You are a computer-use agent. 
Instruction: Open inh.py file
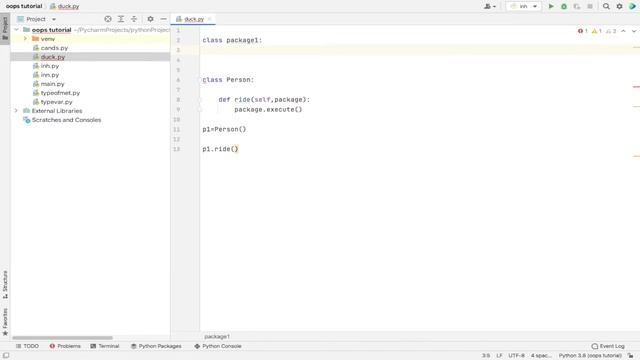(x=50, y=66)
